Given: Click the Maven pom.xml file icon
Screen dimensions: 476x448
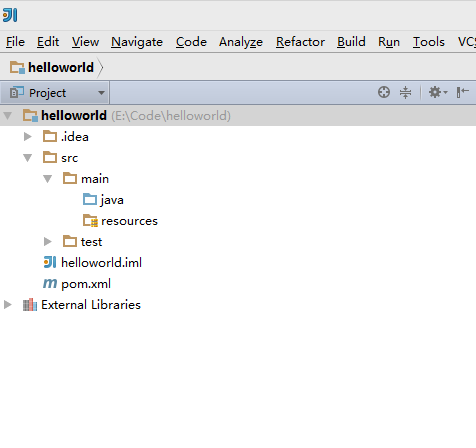Looking at the screenshot, I should click(x=50, y=284).
